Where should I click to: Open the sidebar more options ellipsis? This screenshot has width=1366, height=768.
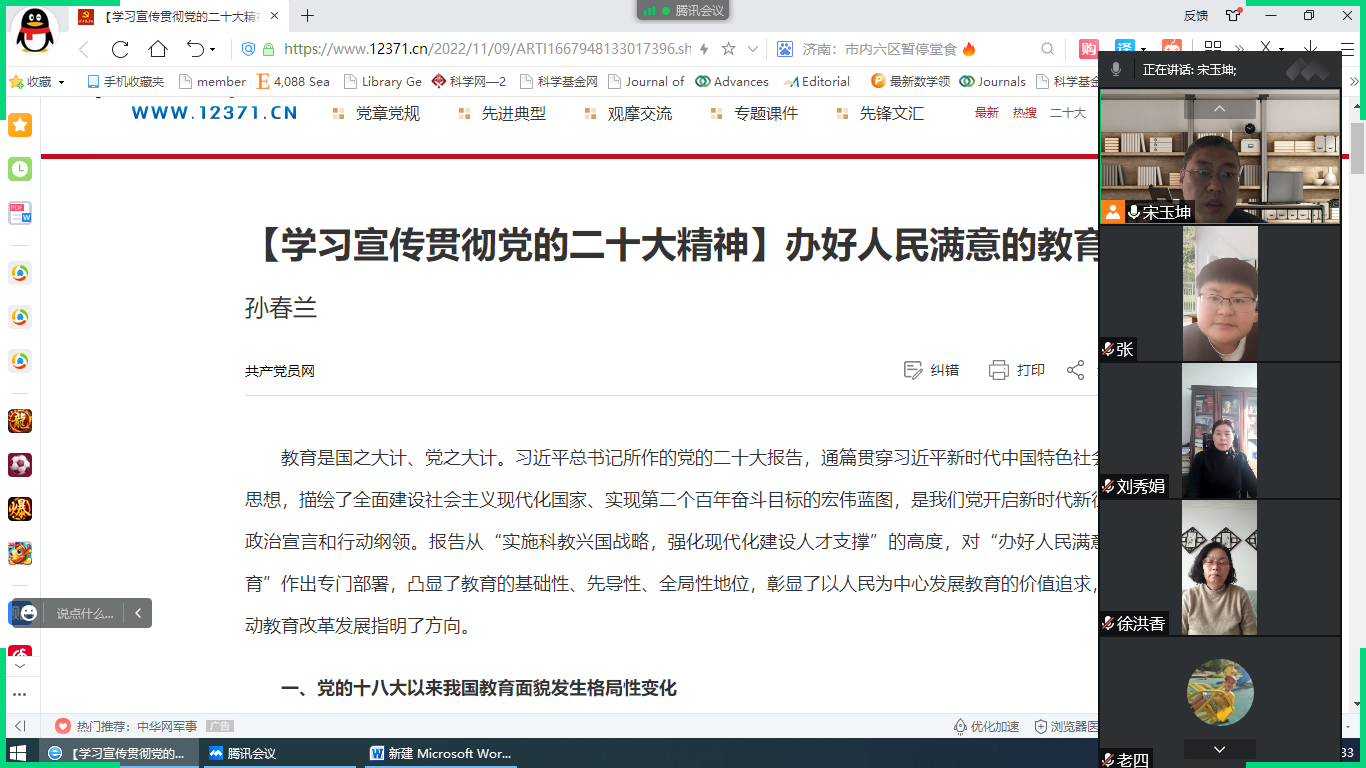pyautogui.click(x=20, y=694)
